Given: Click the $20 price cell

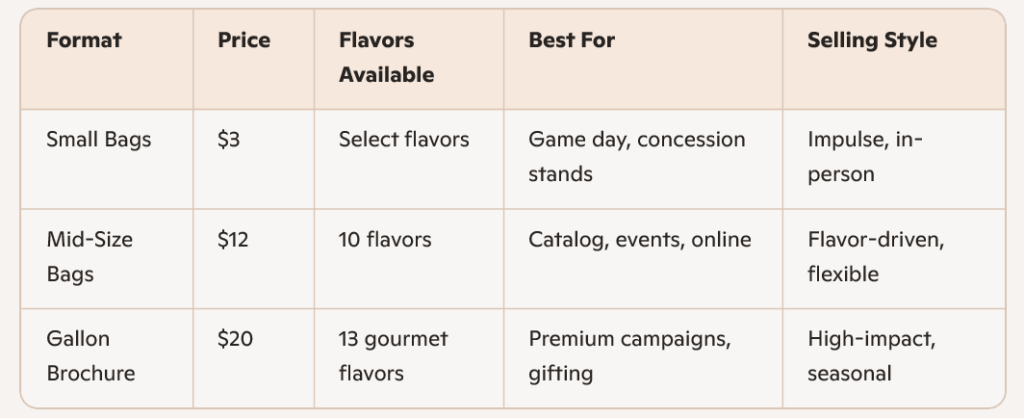Looking at the screenshot, I should [235, 339].
